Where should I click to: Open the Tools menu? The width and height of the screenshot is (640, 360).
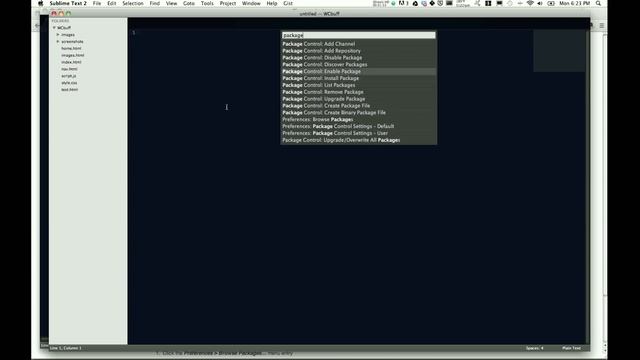207,3
